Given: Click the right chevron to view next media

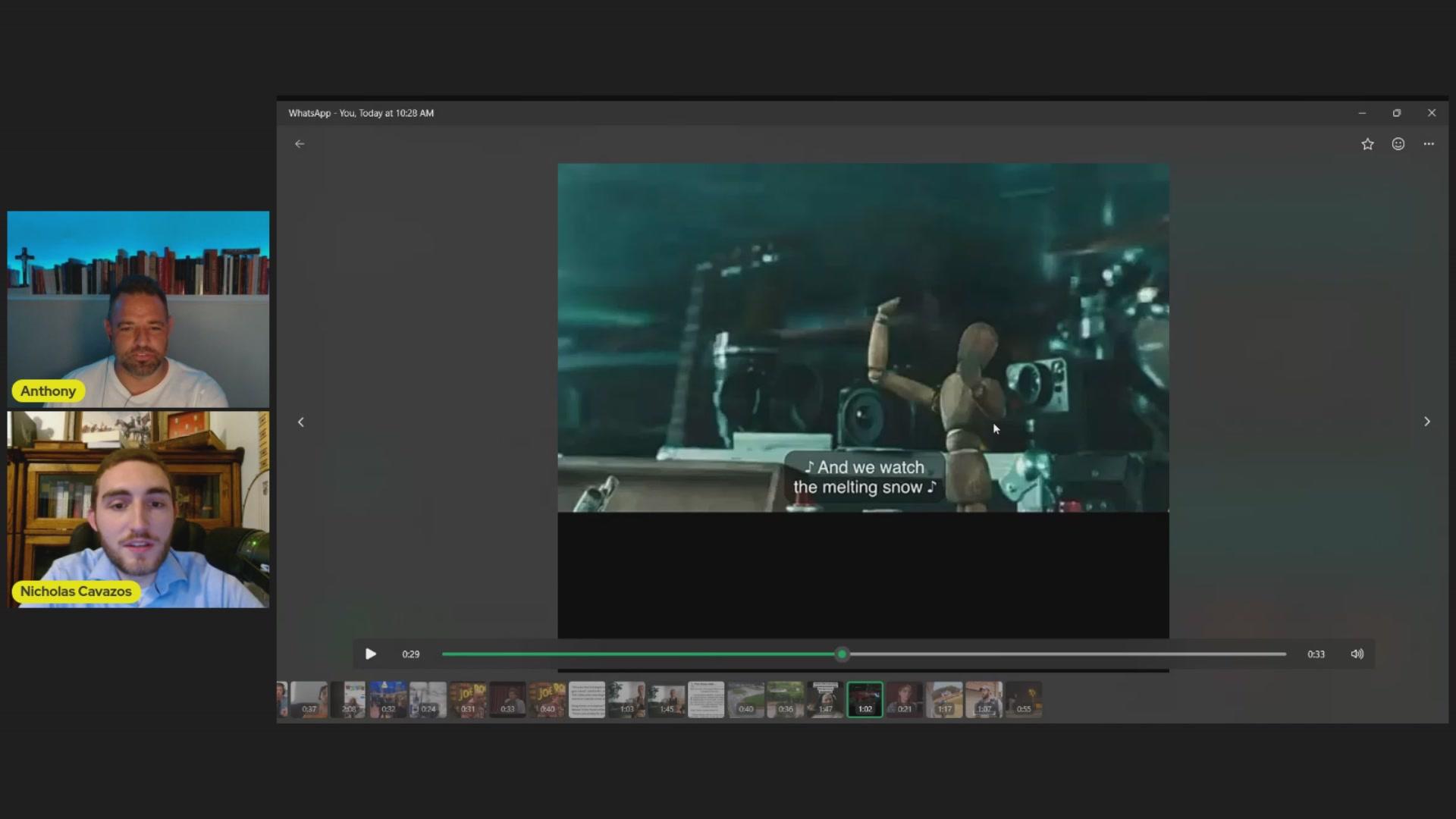Looking at the screenshot, I should (x=1426, y=422).
